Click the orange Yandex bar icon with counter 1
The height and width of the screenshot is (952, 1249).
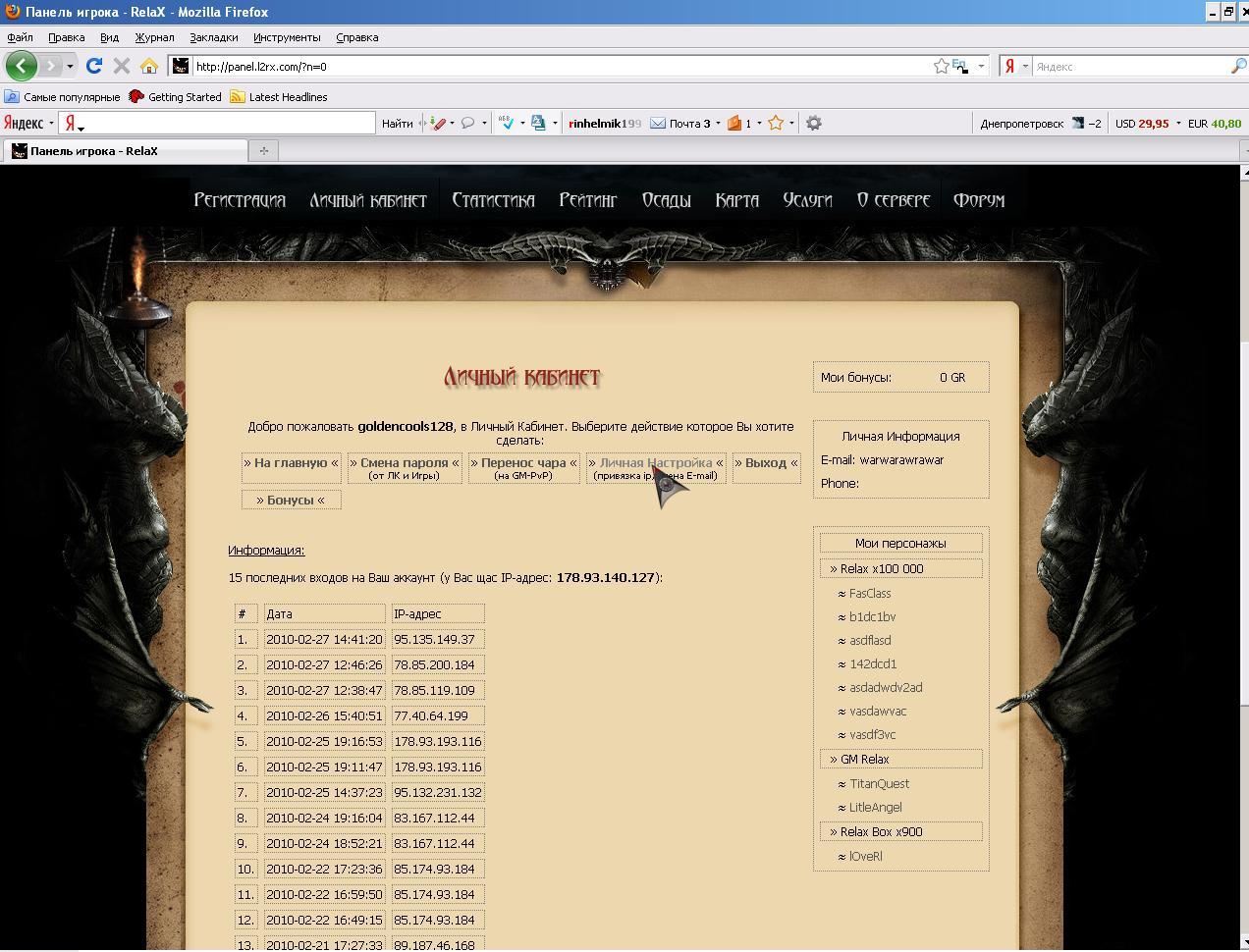[734, 123]
